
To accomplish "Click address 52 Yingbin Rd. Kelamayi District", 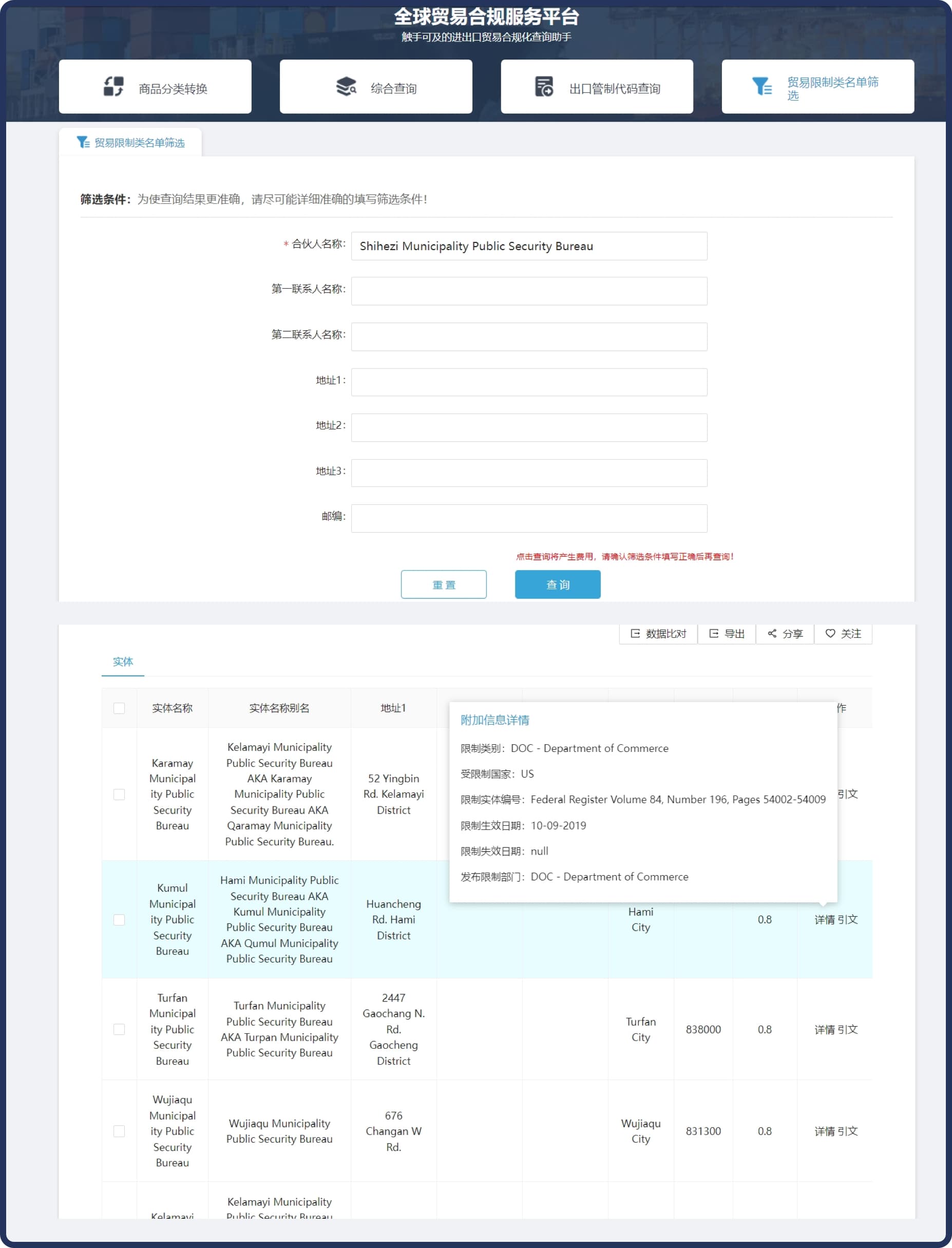I will [393, 794].
